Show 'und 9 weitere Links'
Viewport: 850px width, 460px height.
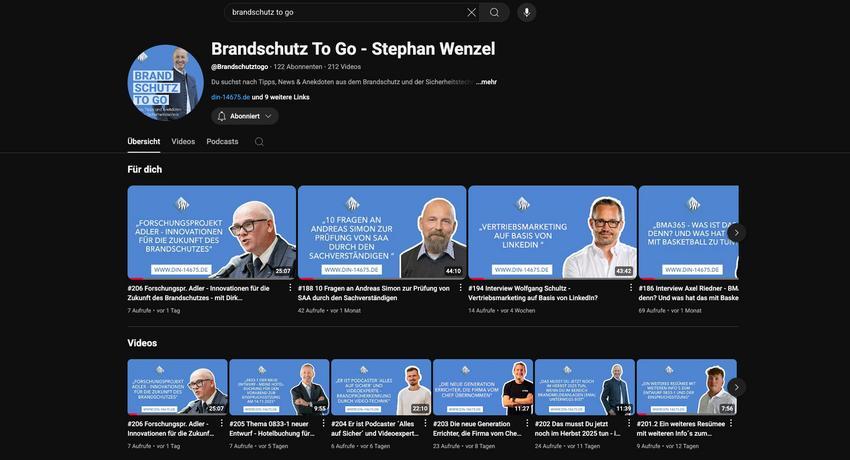[x=281, y=97]
